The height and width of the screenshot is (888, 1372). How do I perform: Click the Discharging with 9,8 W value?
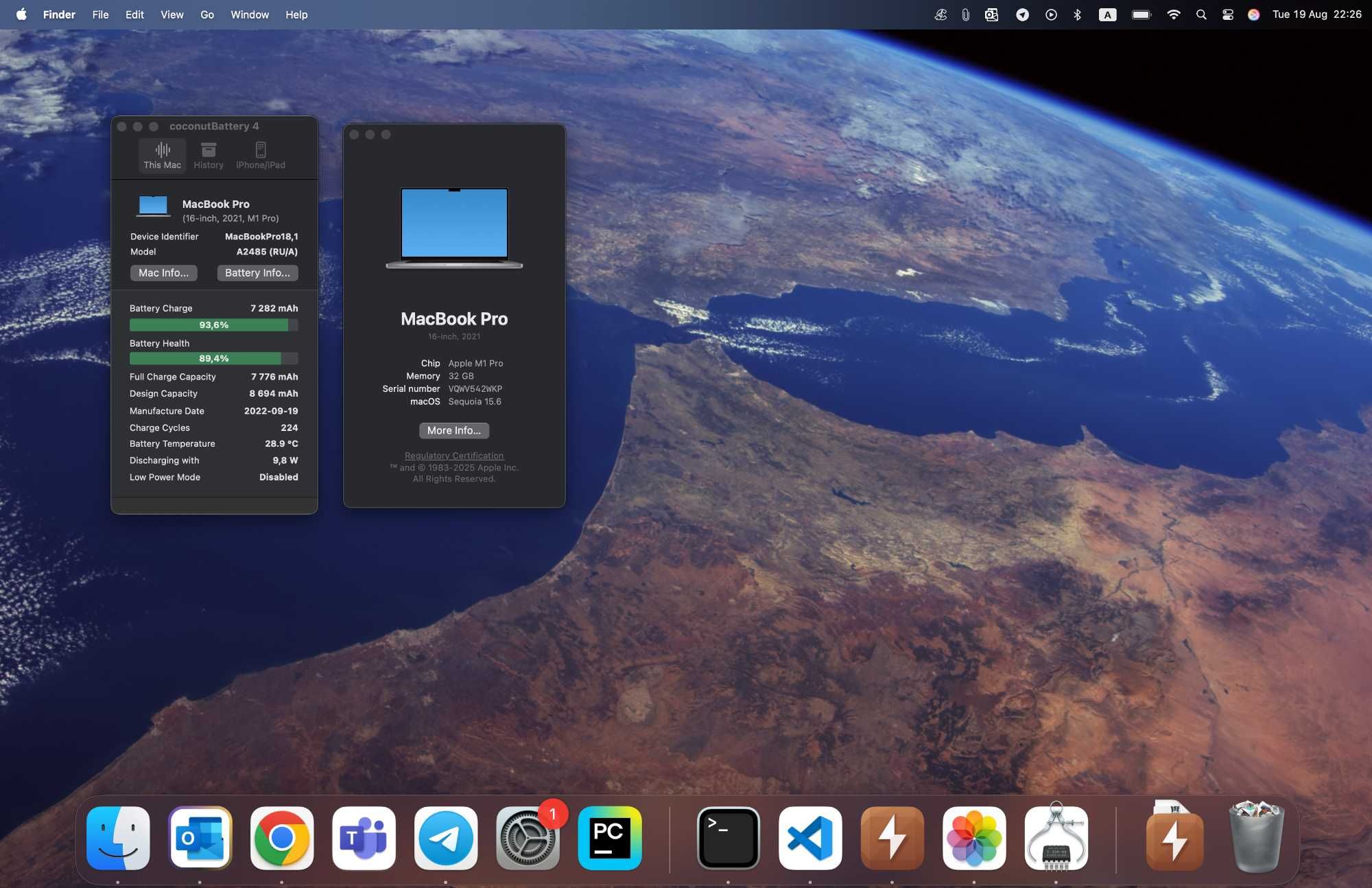point(285,460)
